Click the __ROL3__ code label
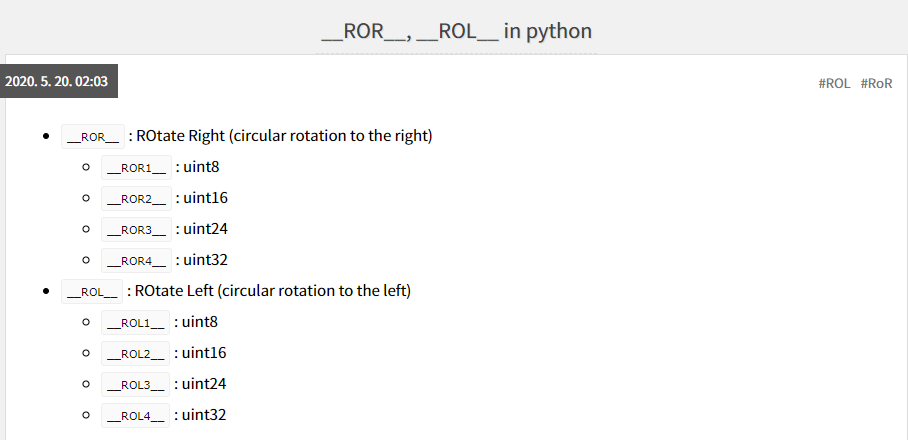 pyautogui.click(x=136, y=384)
